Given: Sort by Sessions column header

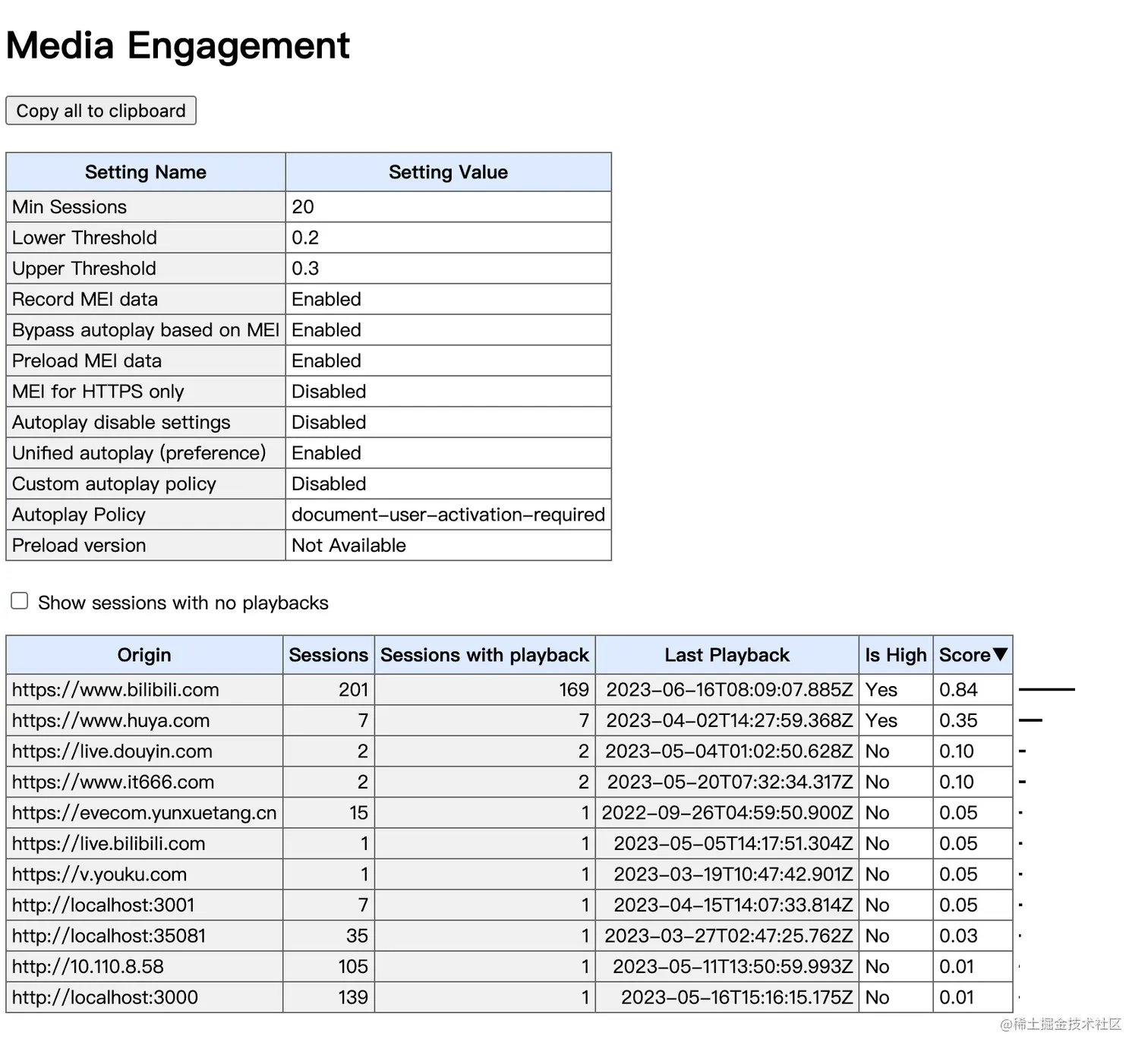Looking at the screenshot, I should 329,655.
